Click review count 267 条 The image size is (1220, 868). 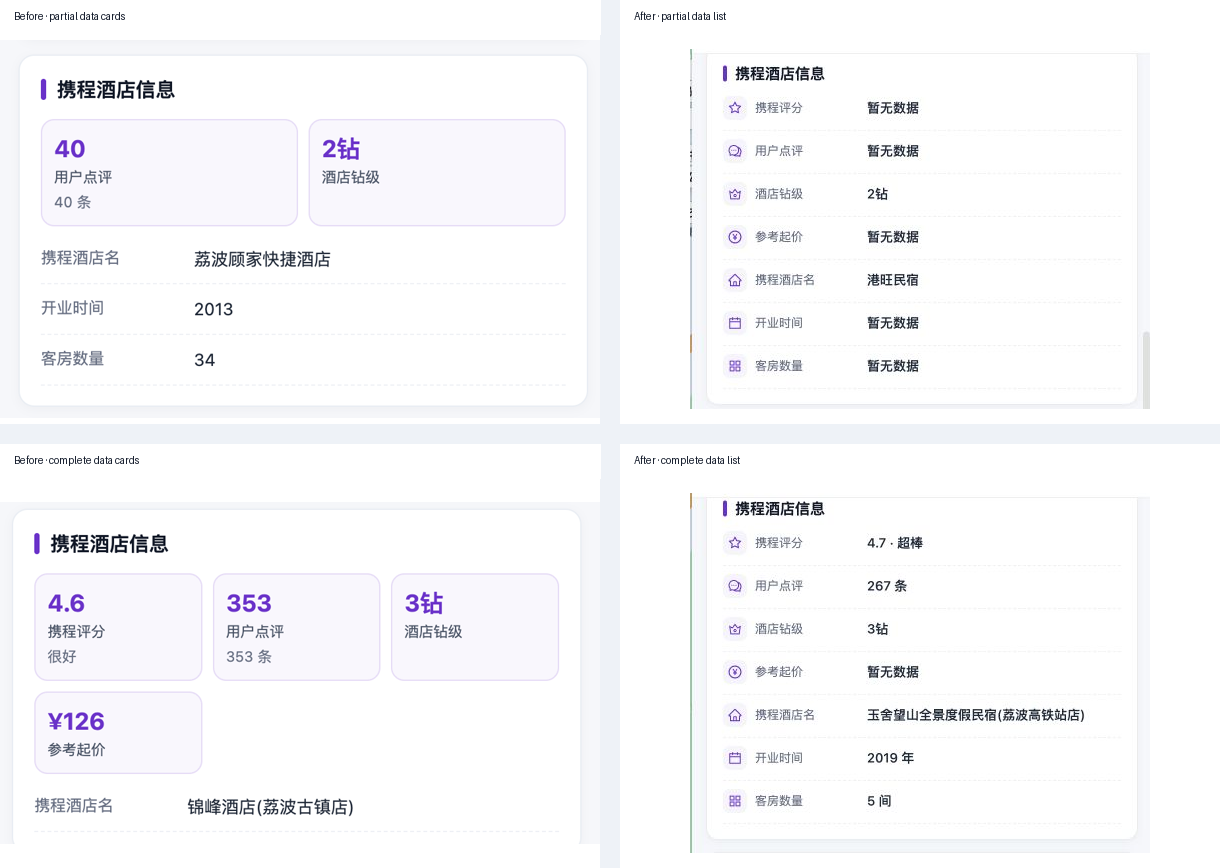(x=887, y=586)
